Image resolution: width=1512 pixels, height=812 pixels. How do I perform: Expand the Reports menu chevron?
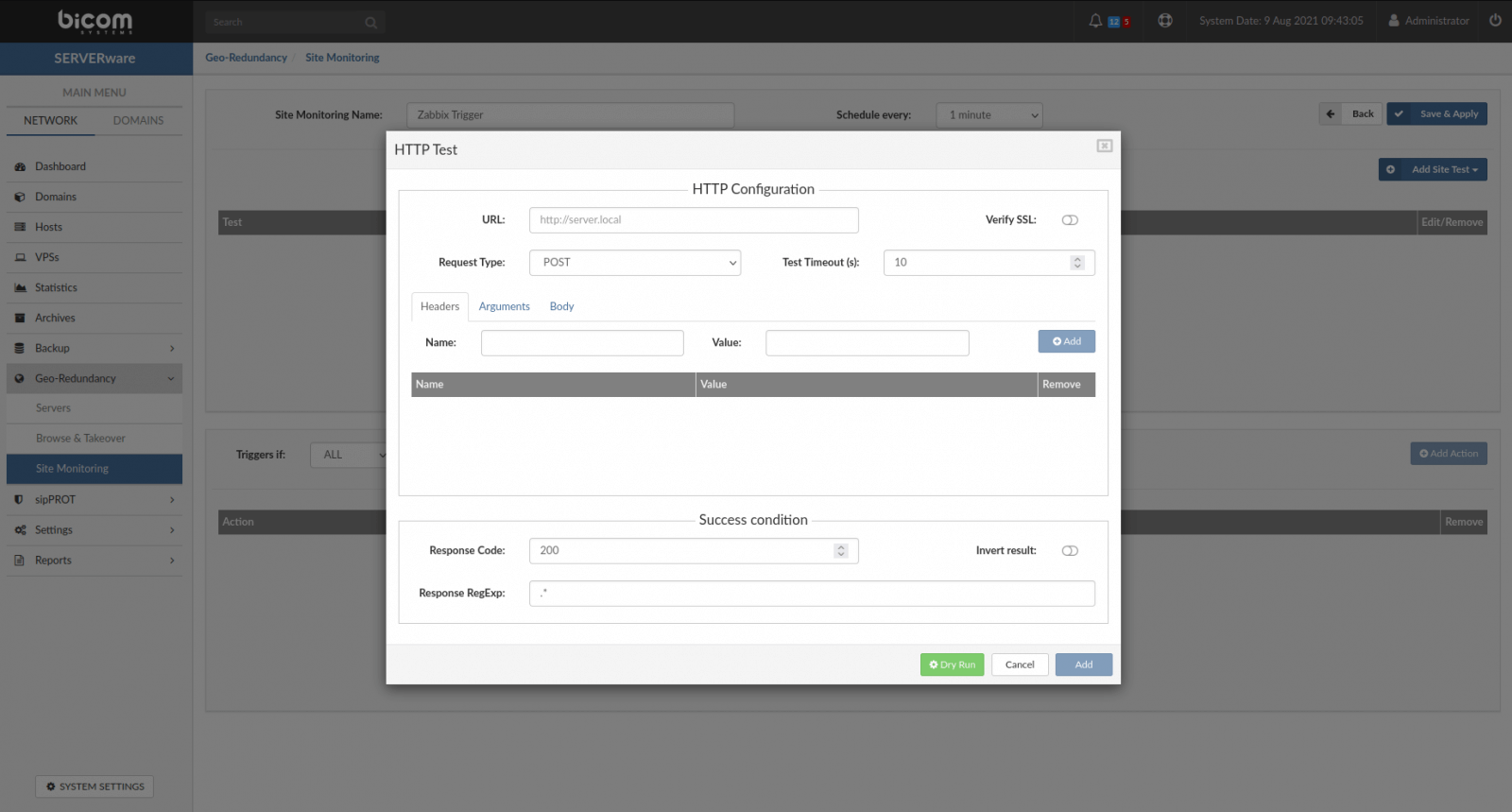click(x=172, y=561)
